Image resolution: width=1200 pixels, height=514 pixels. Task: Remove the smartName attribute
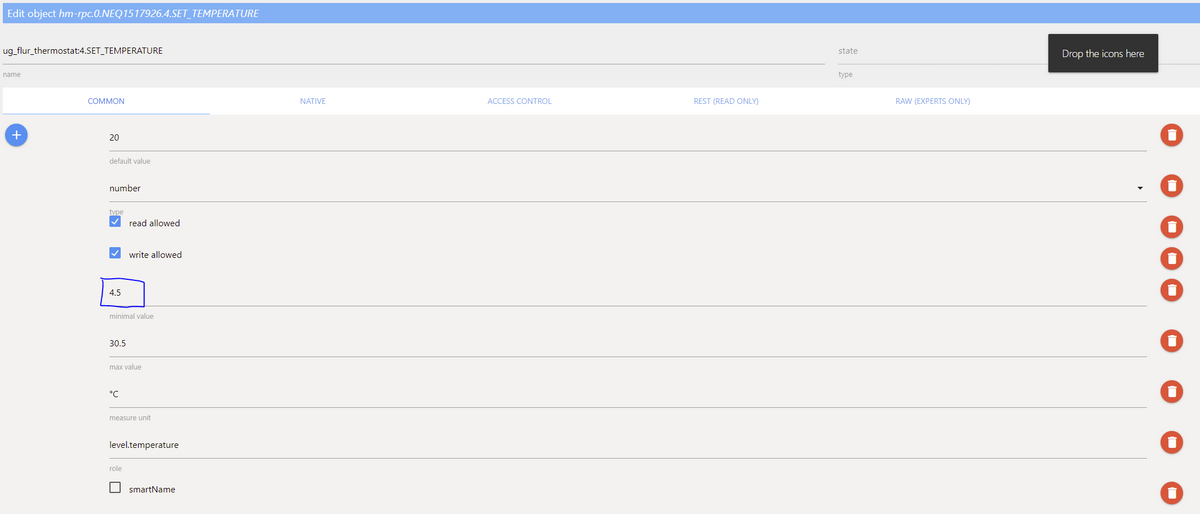pyautogui.click(x=1171, y=493)
